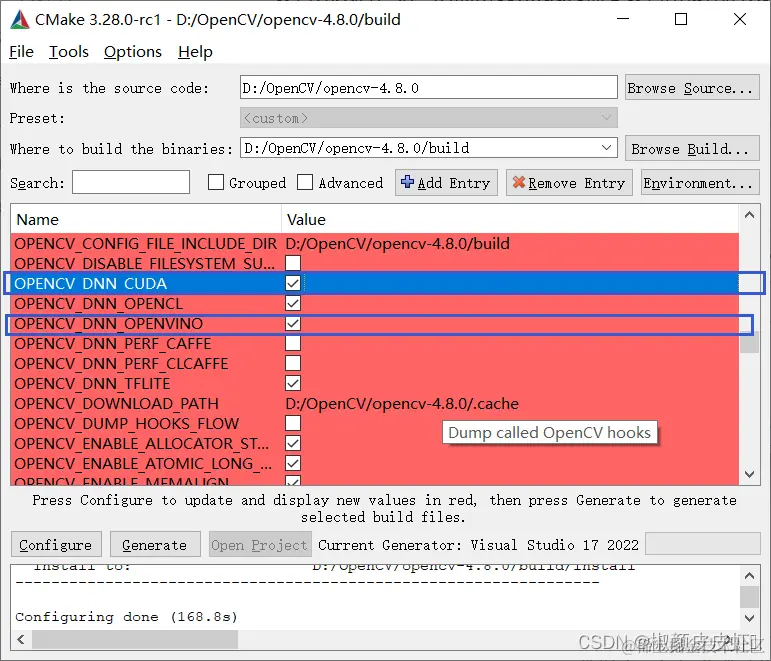This screenshot has width=771, height=661.
Task: Enable the OPENCV_DNN_PERF_CLCAFFE checkbox
Action: click(x=293, y=363)
